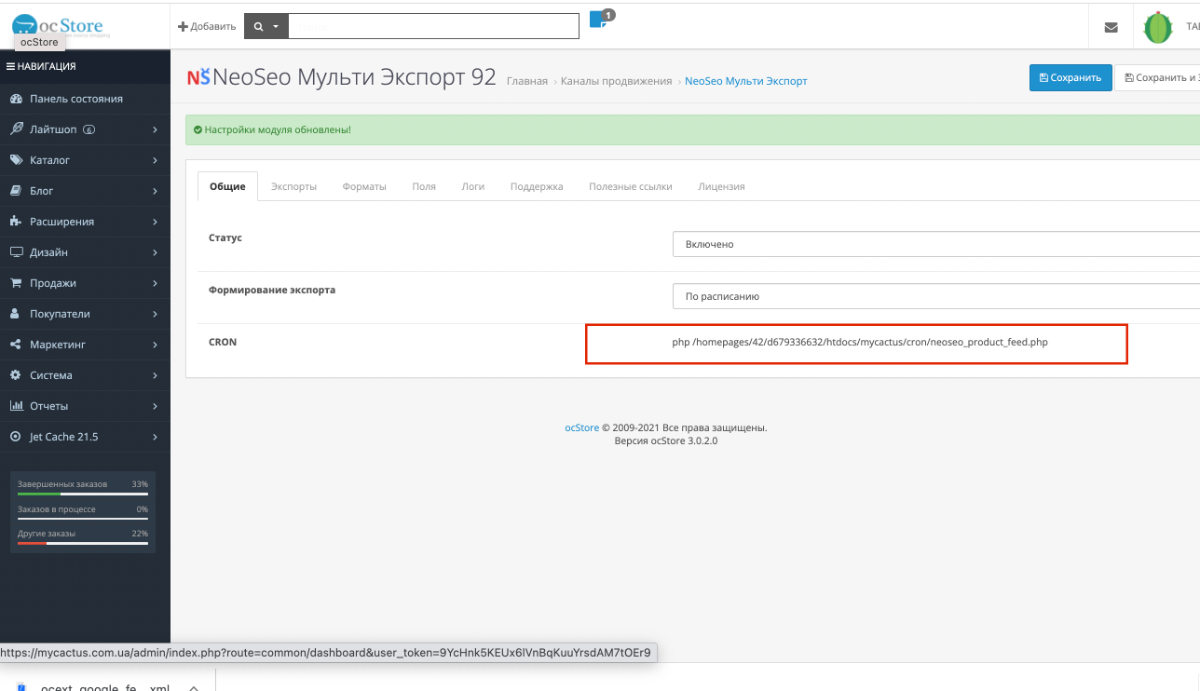The height and width of the screenshot is (691, 1200).
Task: Open the search category dropdown caret
Action: coord(275,26)
